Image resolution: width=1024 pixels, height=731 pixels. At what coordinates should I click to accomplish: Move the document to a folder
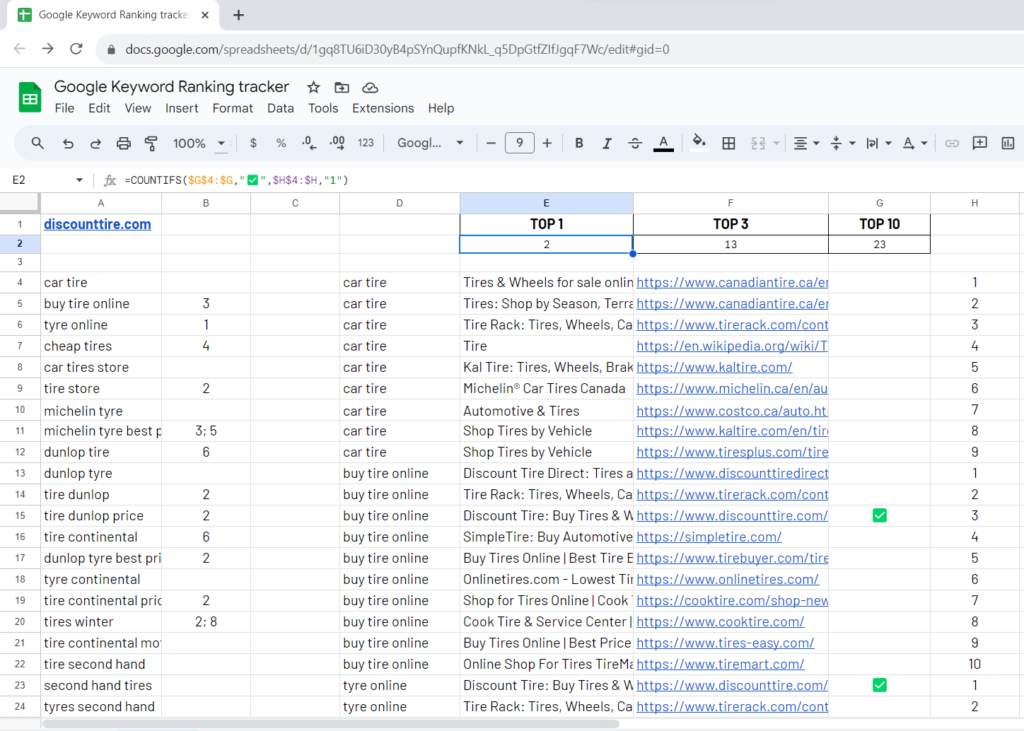pos(342,87)
